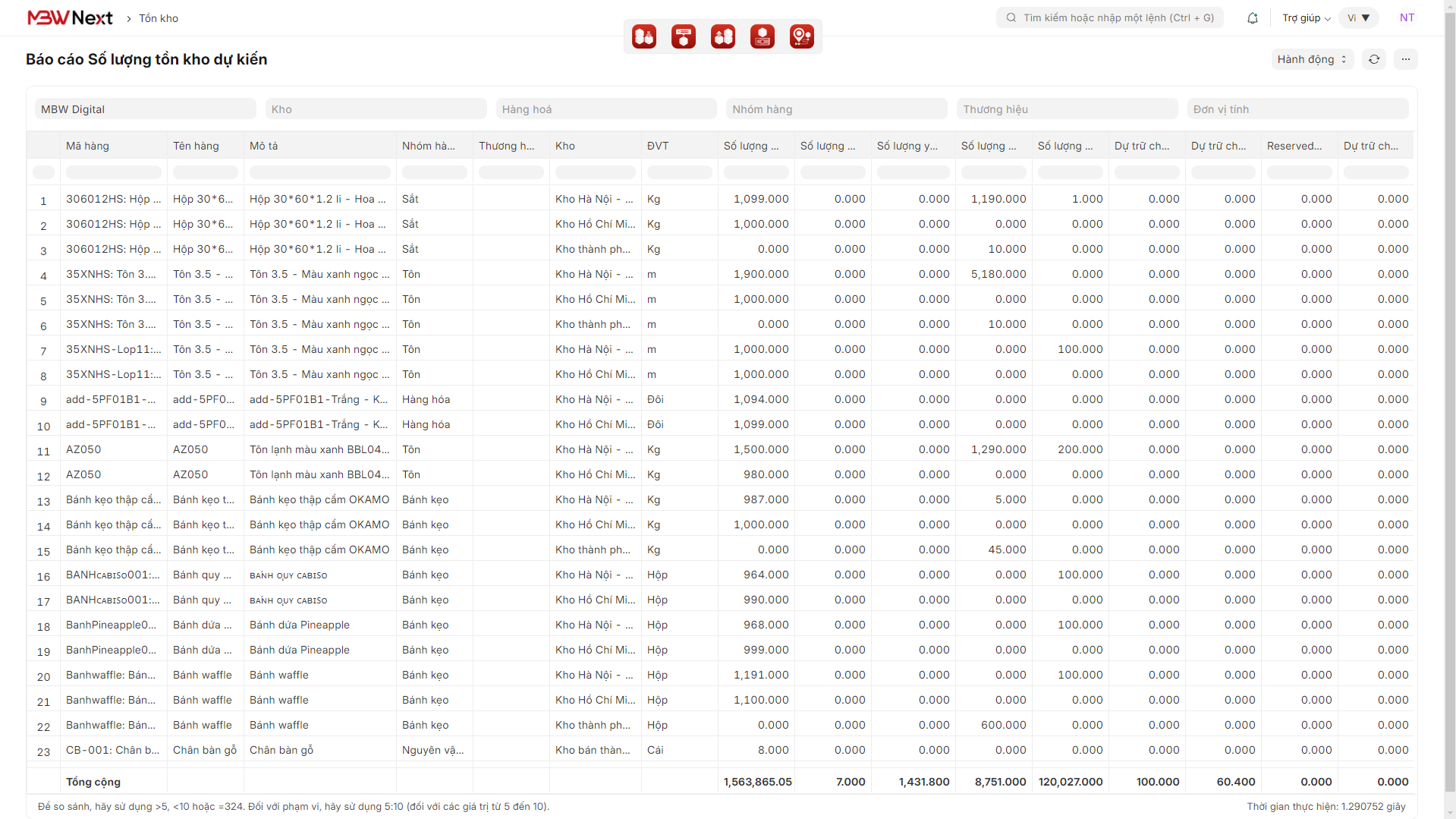Open the three-dots more options menu
The image size is (1456, 819).
click(x=1406, y=59)
